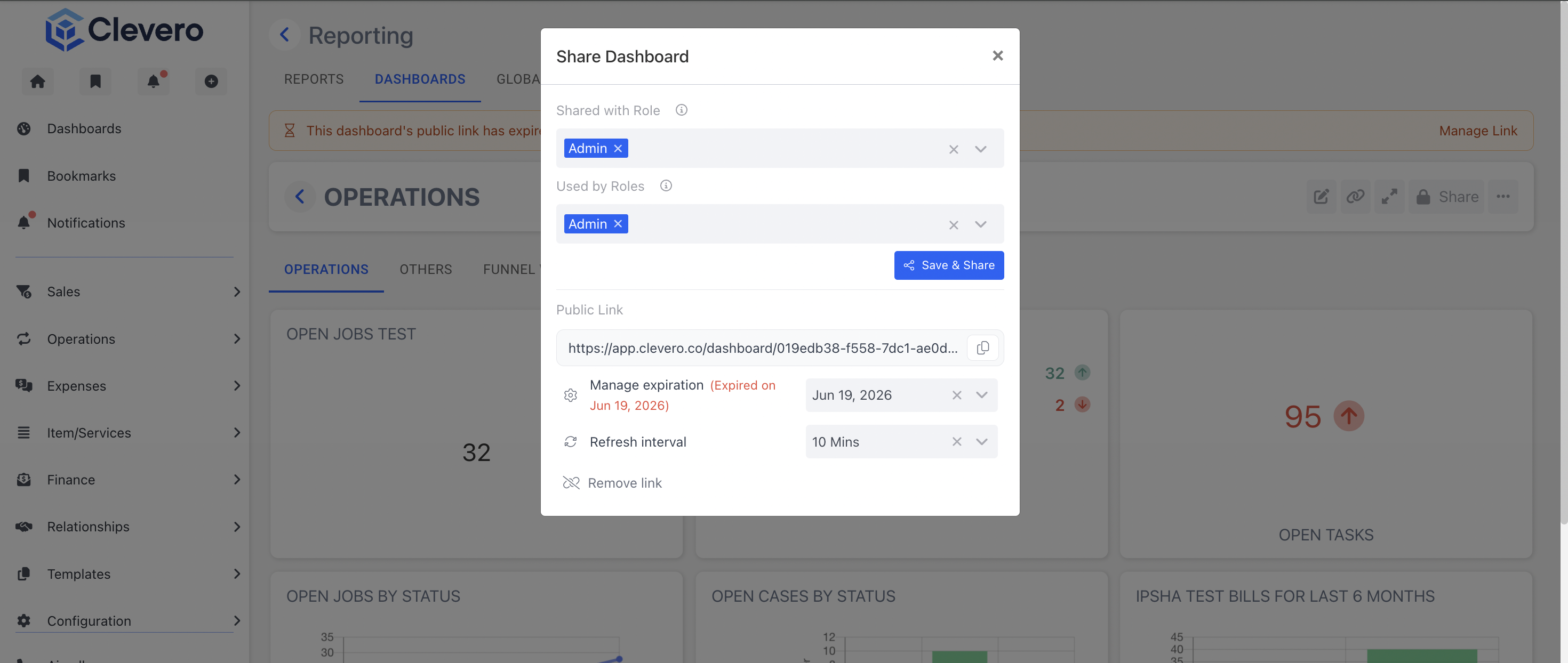Open the expiration date dropdown
This screenshot has height=663, width=1568.
pyautogui.click(x=982, y=395)
